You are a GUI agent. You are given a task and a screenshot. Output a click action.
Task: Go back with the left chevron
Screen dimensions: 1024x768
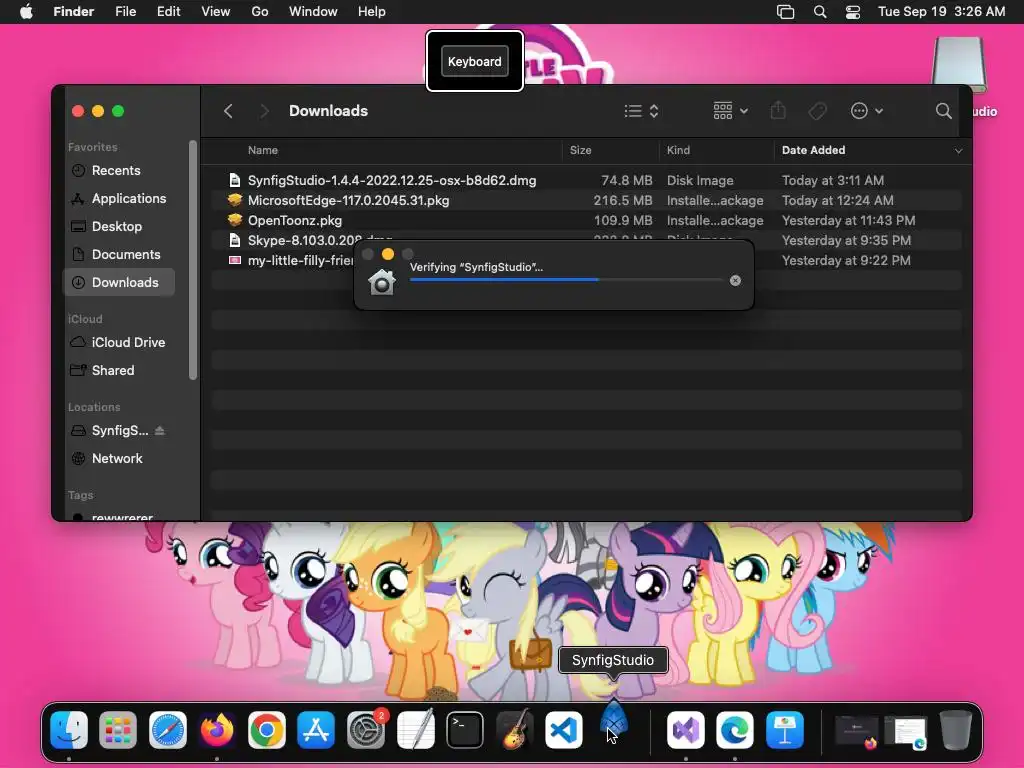(x=228, y=111)
